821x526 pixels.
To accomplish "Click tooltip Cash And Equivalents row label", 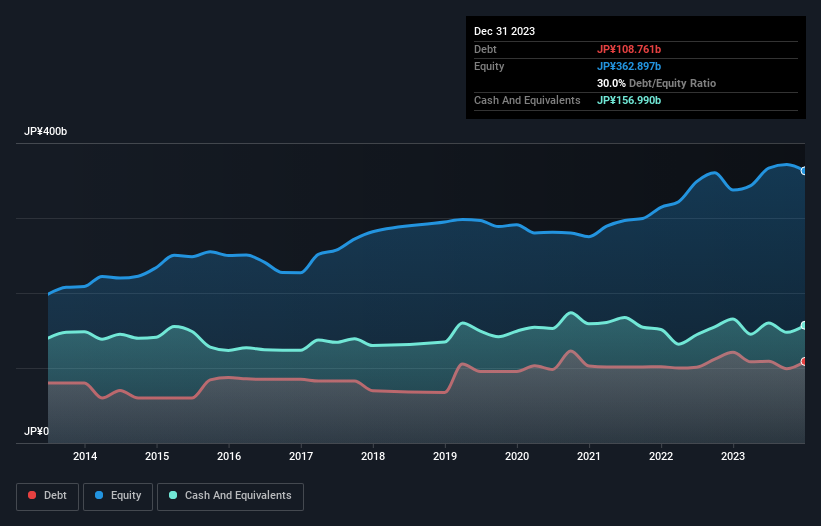I will [x=527, y=100].
